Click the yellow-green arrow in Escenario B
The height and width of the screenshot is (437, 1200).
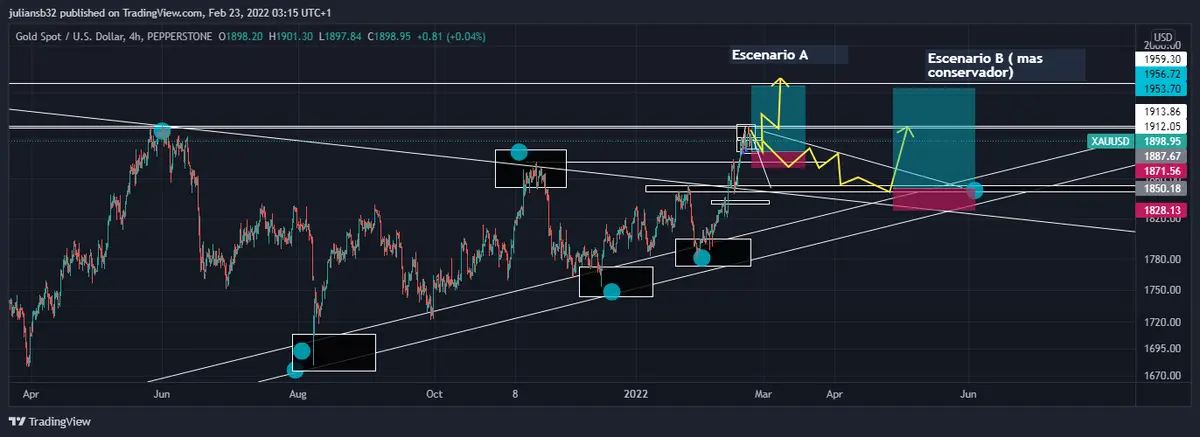(908, 132)
